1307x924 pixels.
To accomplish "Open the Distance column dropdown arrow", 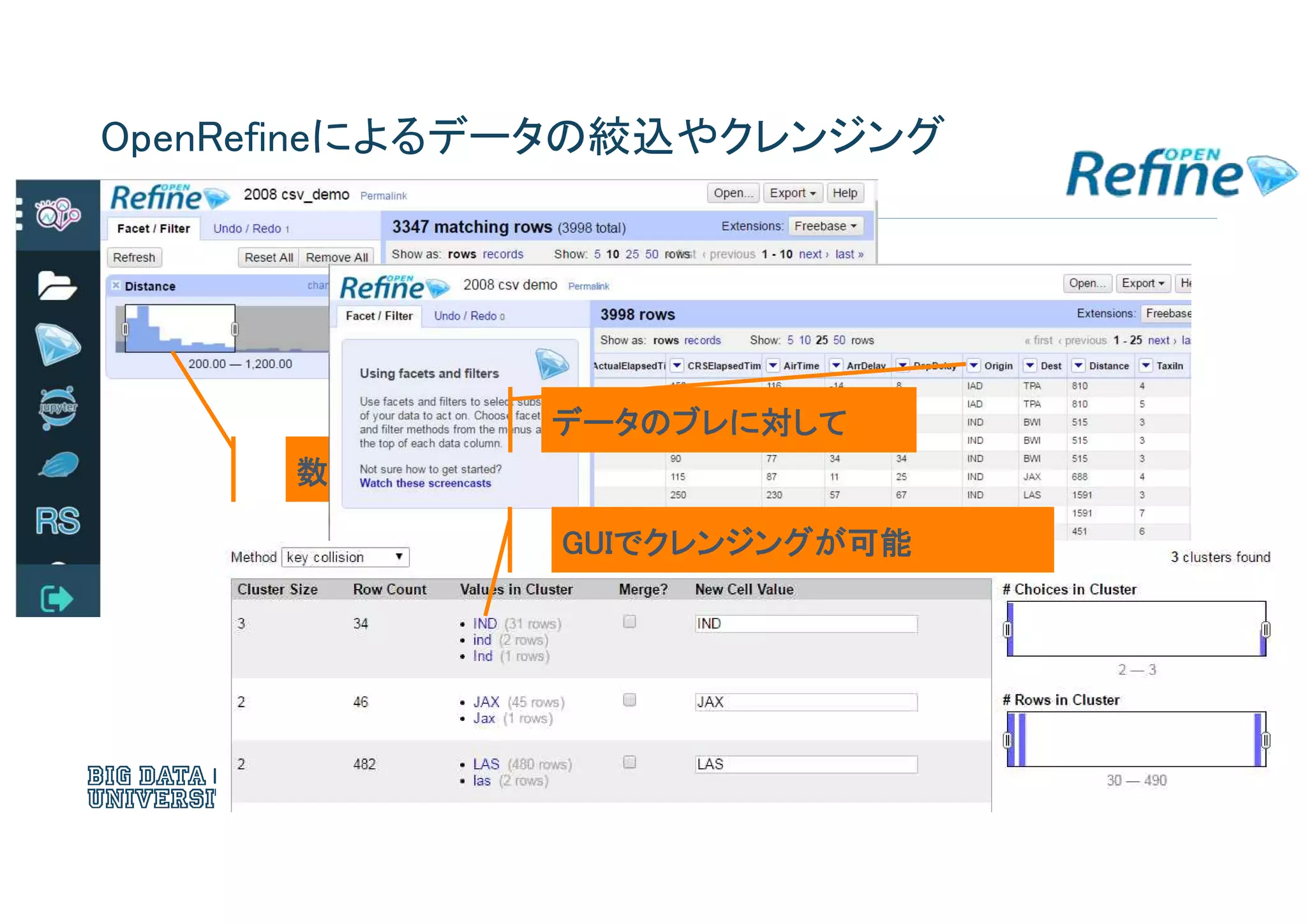I will point(1078,365).
